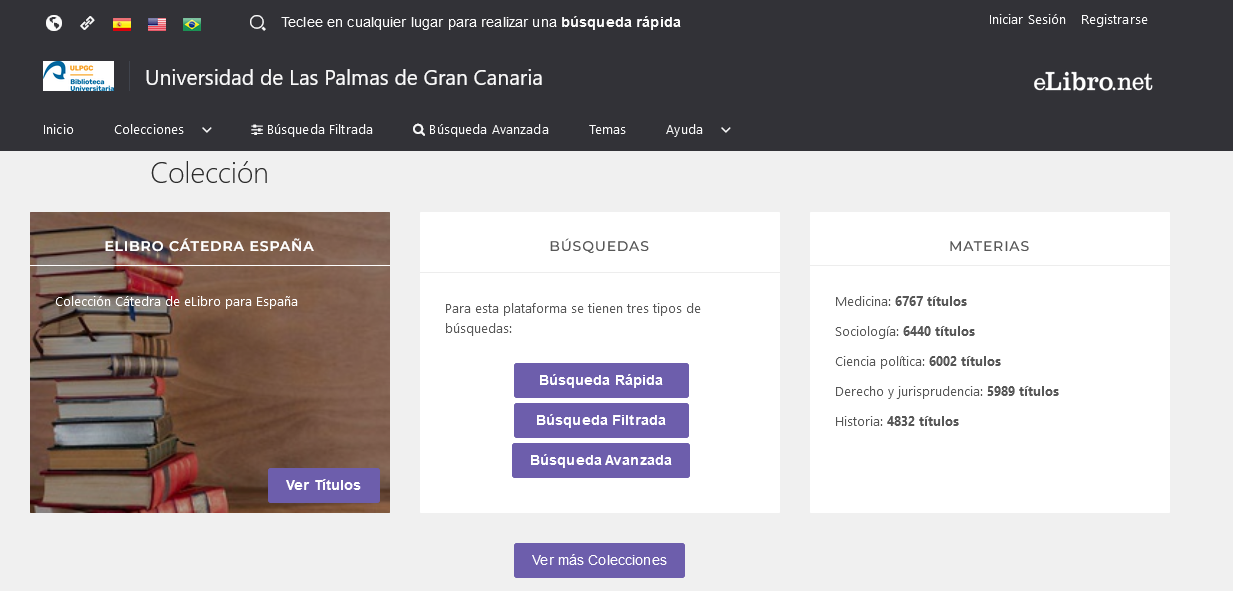
Task: Switch language using the Brazil flag
Action: (x=192, y=24)
